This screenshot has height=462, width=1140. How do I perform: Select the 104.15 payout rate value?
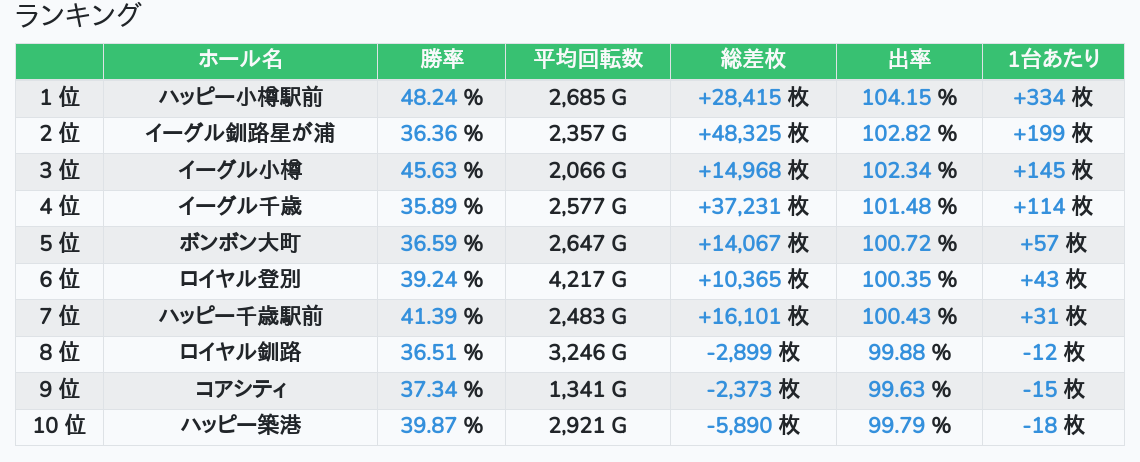(x=896, y=97)
